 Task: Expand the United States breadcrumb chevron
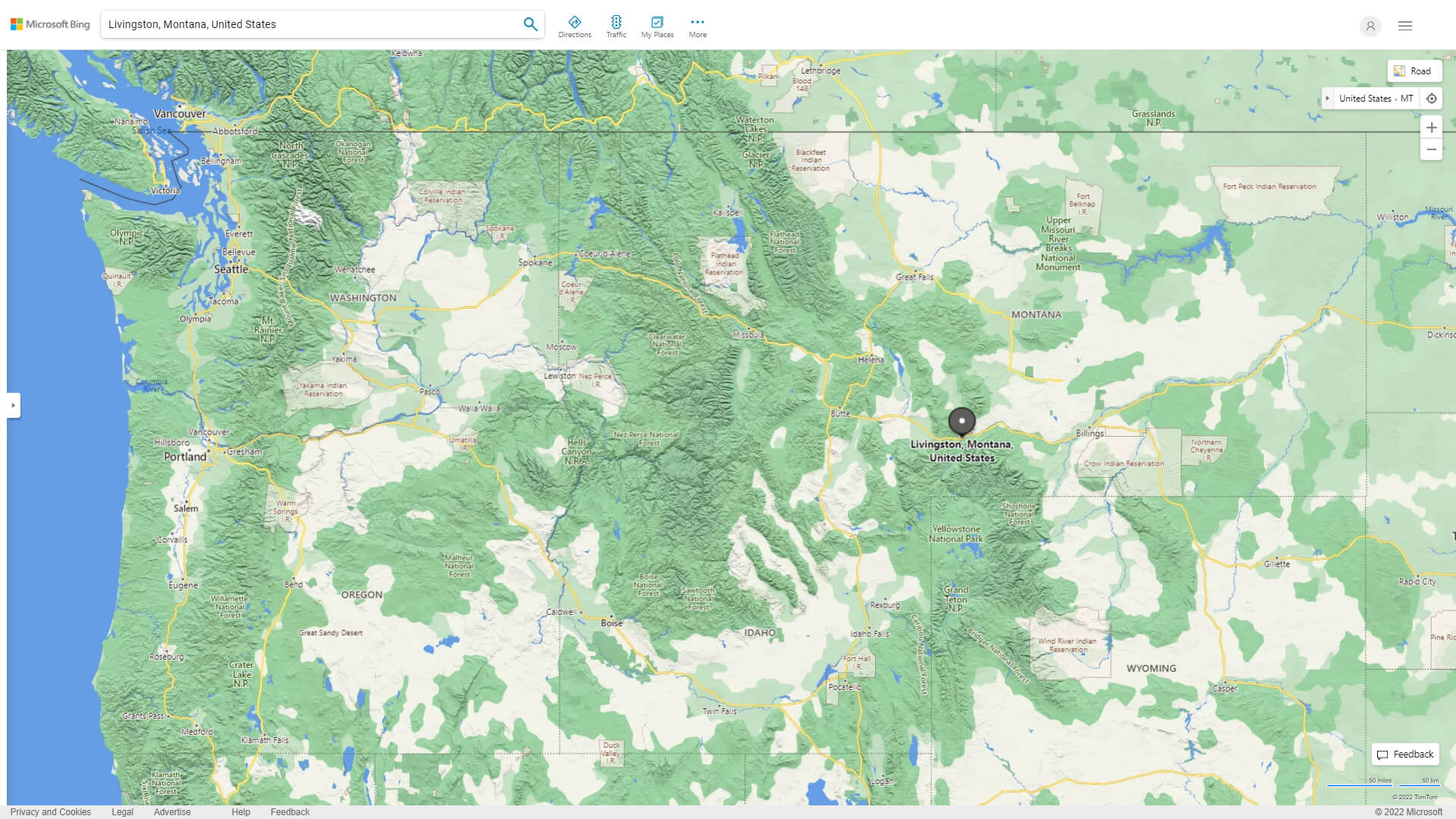pyautogui.click(x=1328, y=98)
